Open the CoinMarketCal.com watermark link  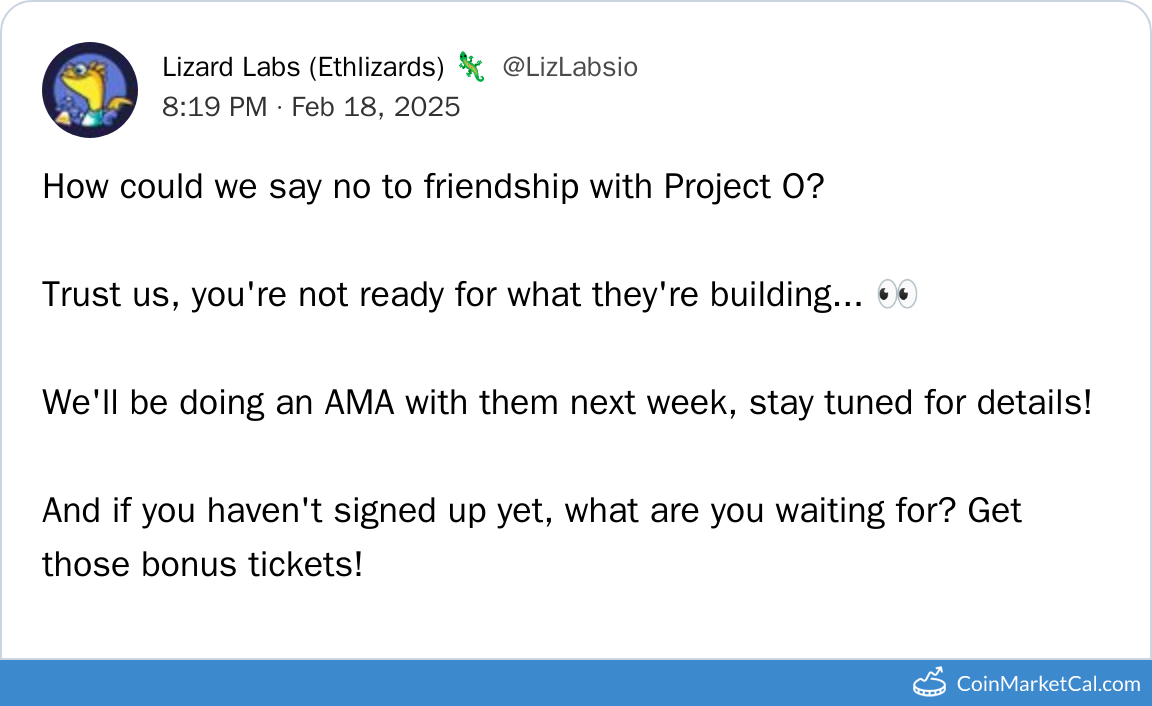(1048, 684)
